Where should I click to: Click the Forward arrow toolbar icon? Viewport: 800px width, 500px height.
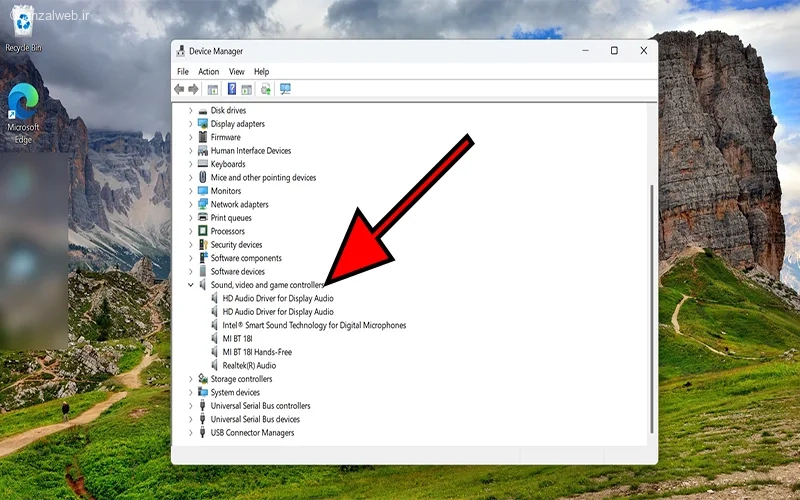point(193,89)
